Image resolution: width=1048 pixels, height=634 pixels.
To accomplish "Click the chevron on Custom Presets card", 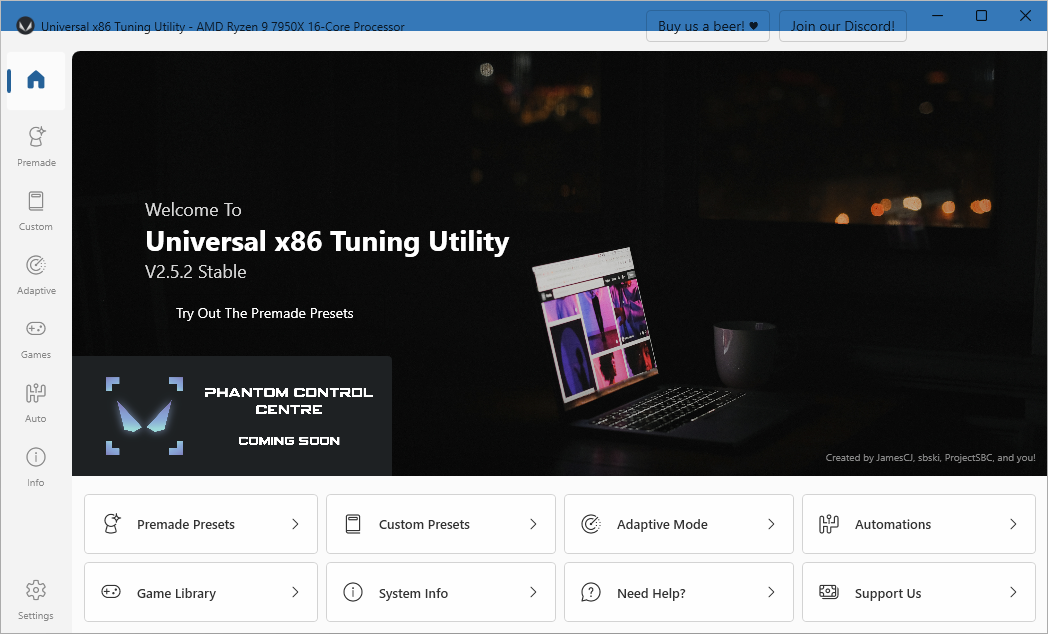I will coord(533,524).
